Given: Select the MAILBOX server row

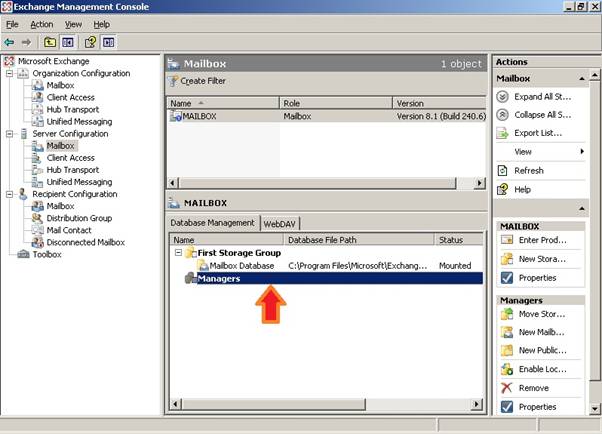Looking at the screenshot, I should pos(327,116).
